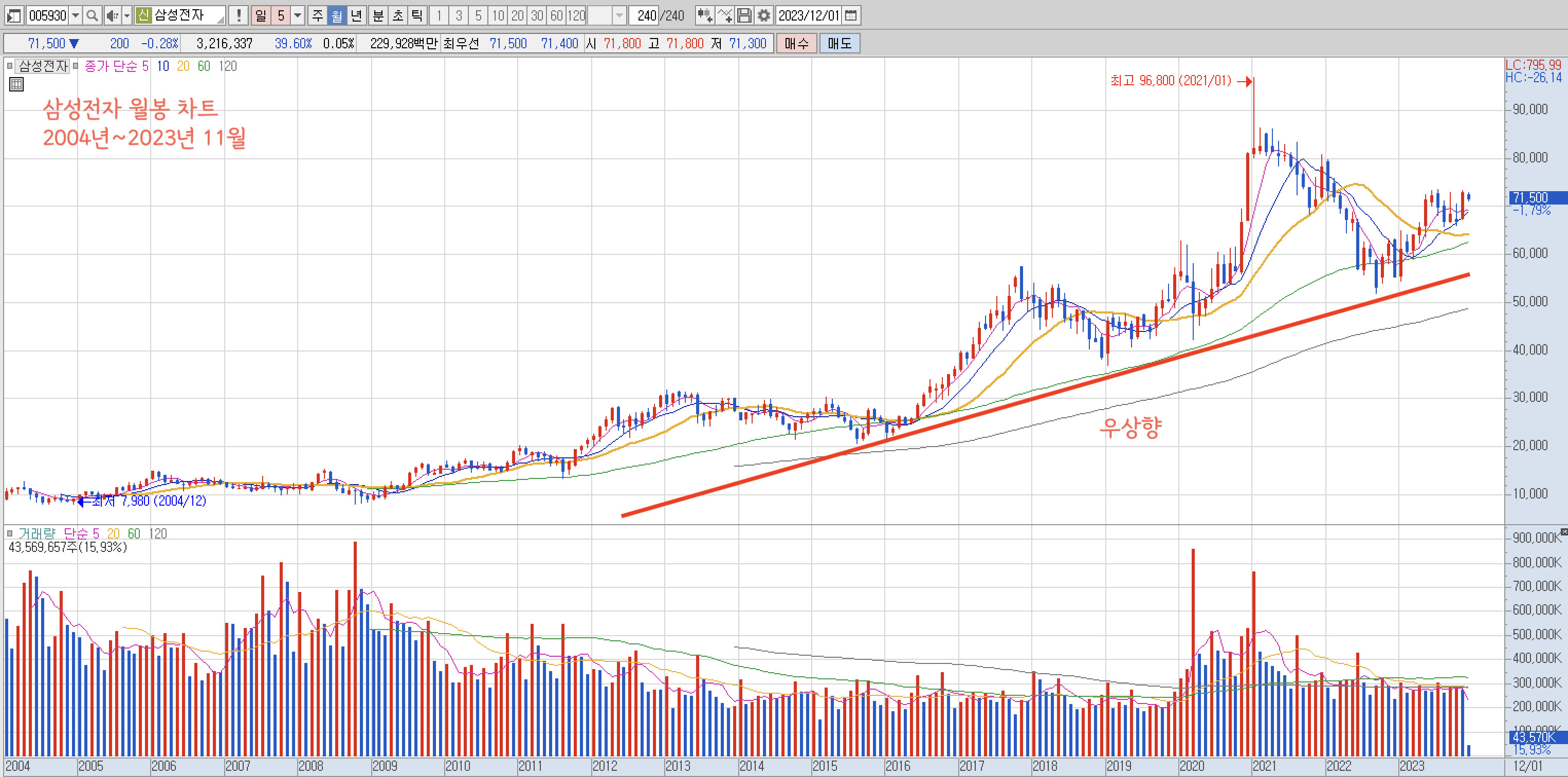The width and height of the screenshot is (1568, 777).
Task: Click the sound speaker icon
Action: pyautogui.click(x=112, y=16)
